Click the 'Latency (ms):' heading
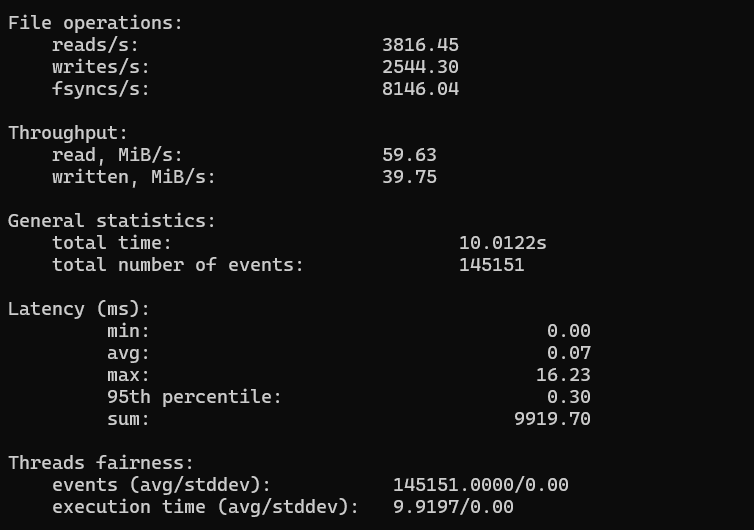Screen dimensions: 754x530 click(x=79, y=309)
